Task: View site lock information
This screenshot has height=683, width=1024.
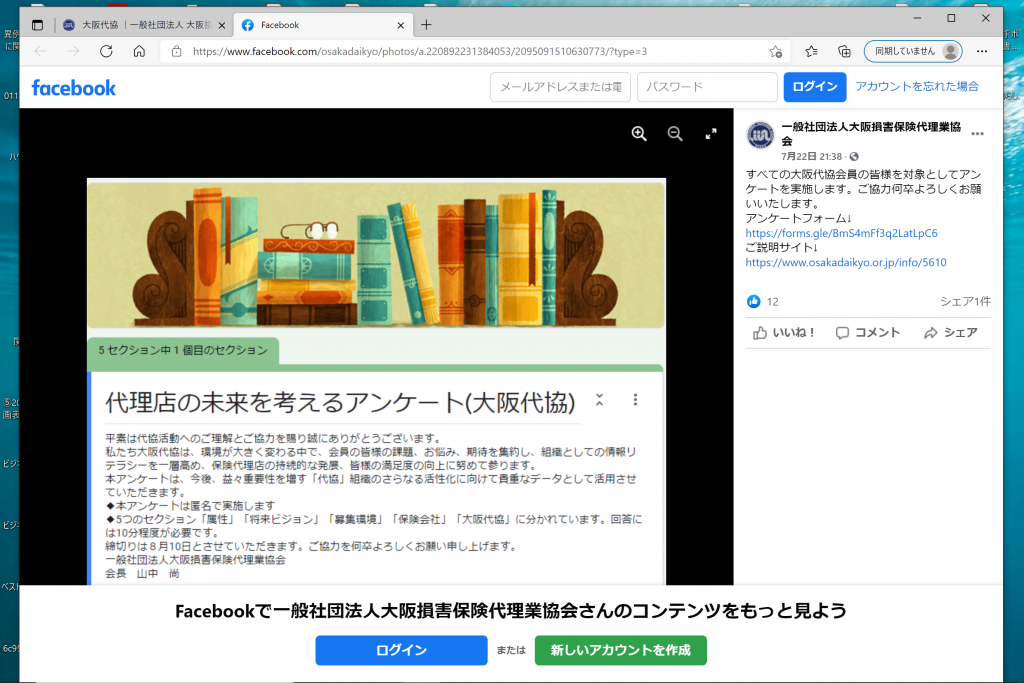Action: (x=176, y=51)
